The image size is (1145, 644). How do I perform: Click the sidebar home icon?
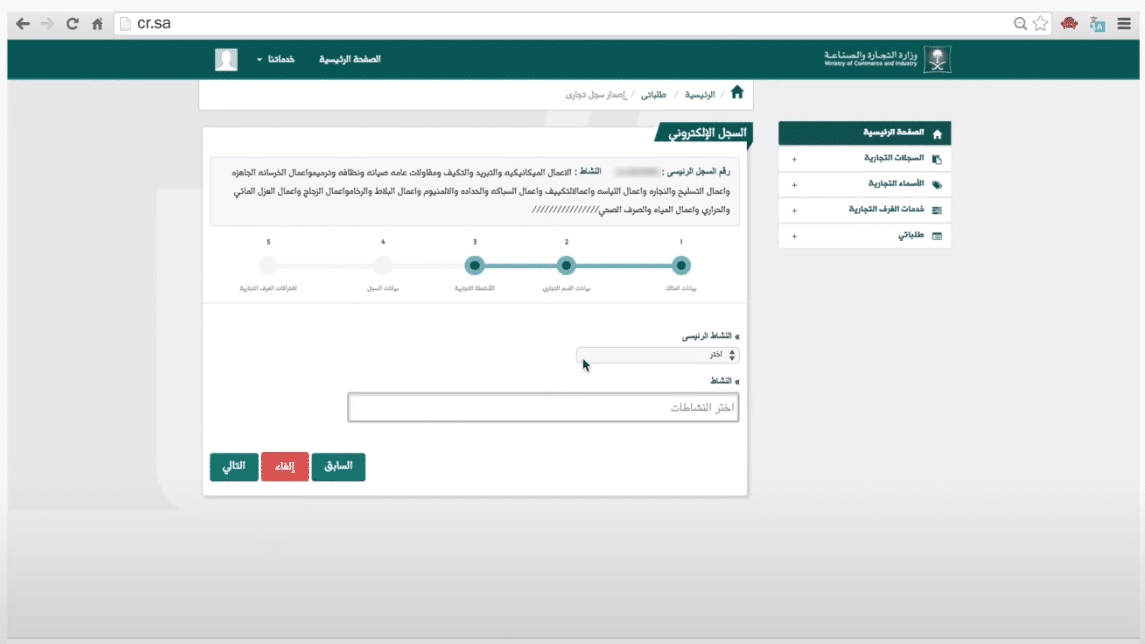point(937,134)
